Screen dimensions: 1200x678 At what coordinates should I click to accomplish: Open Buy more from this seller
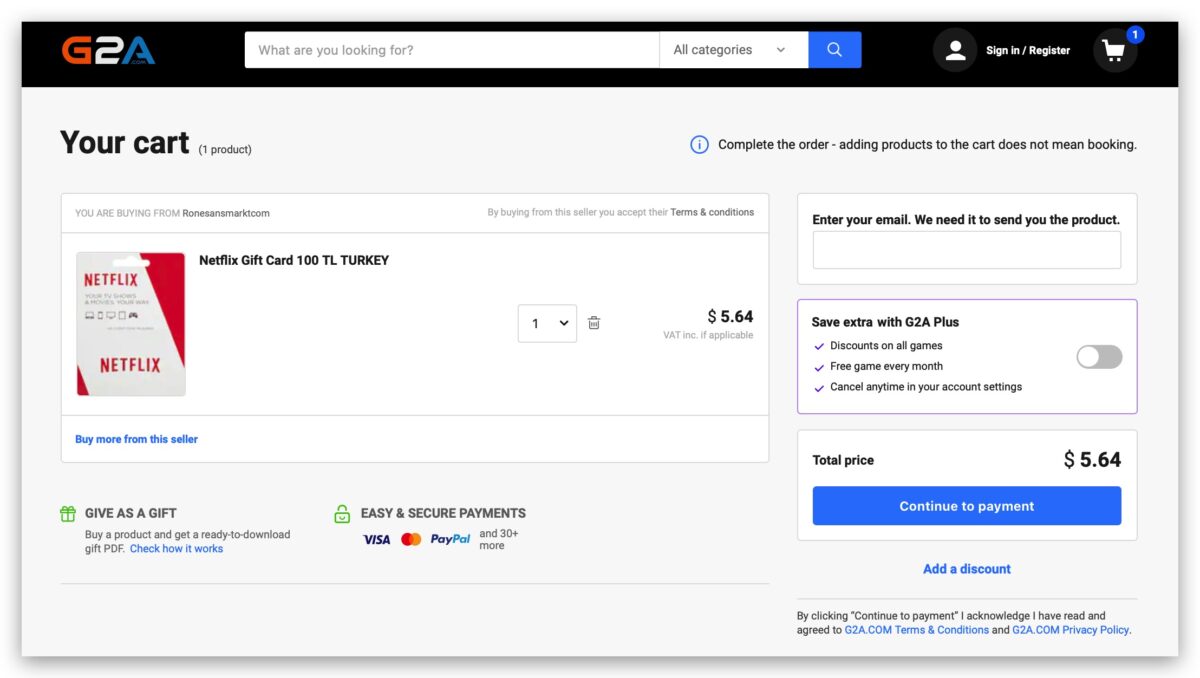coord(137,439)
